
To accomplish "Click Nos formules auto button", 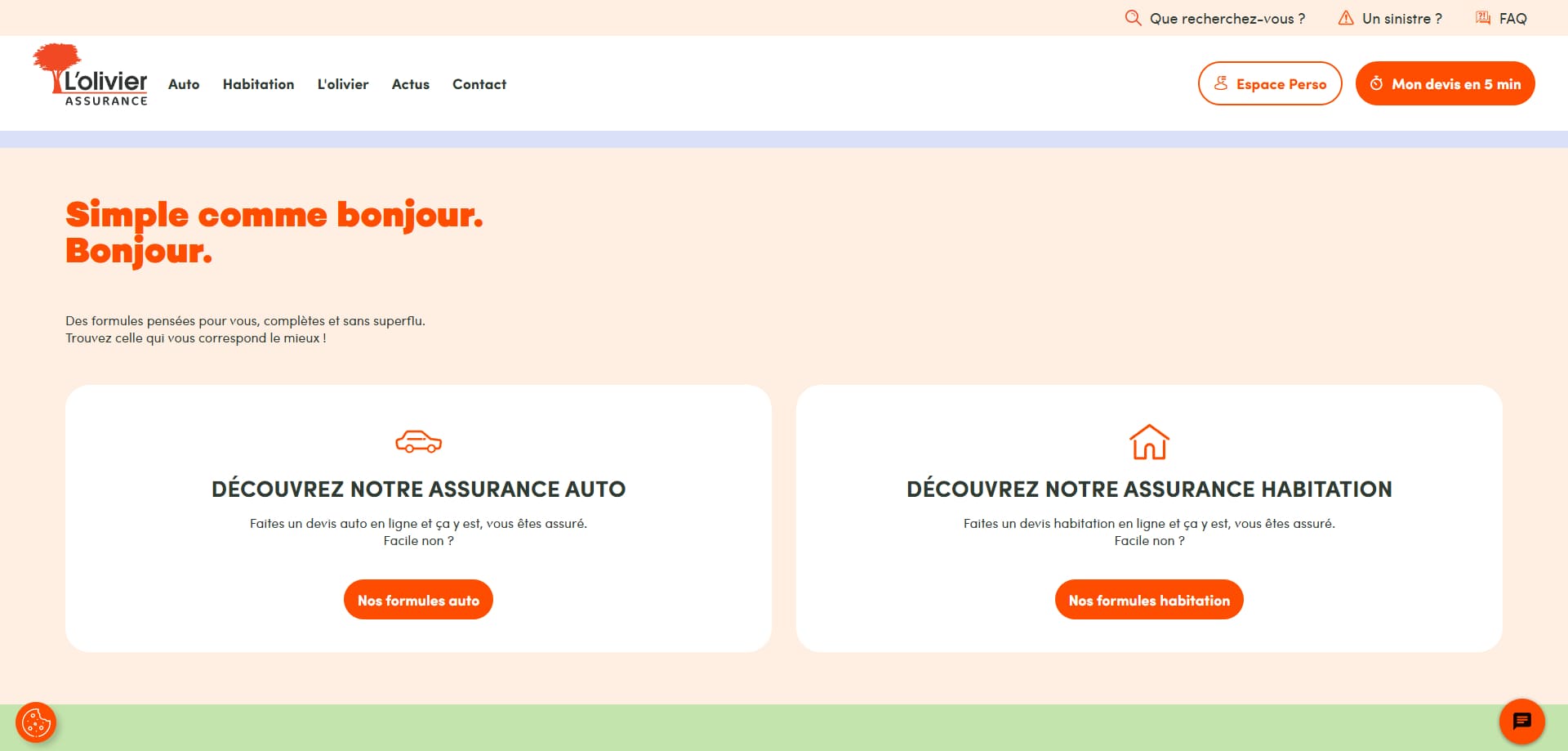I will point(418,600).
